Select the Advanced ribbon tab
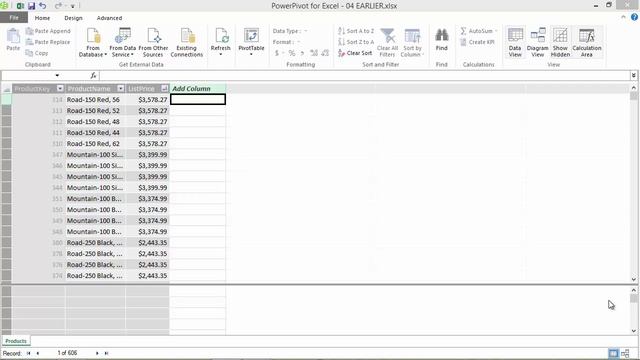The image size is (640, 360). tap(109, 18)
